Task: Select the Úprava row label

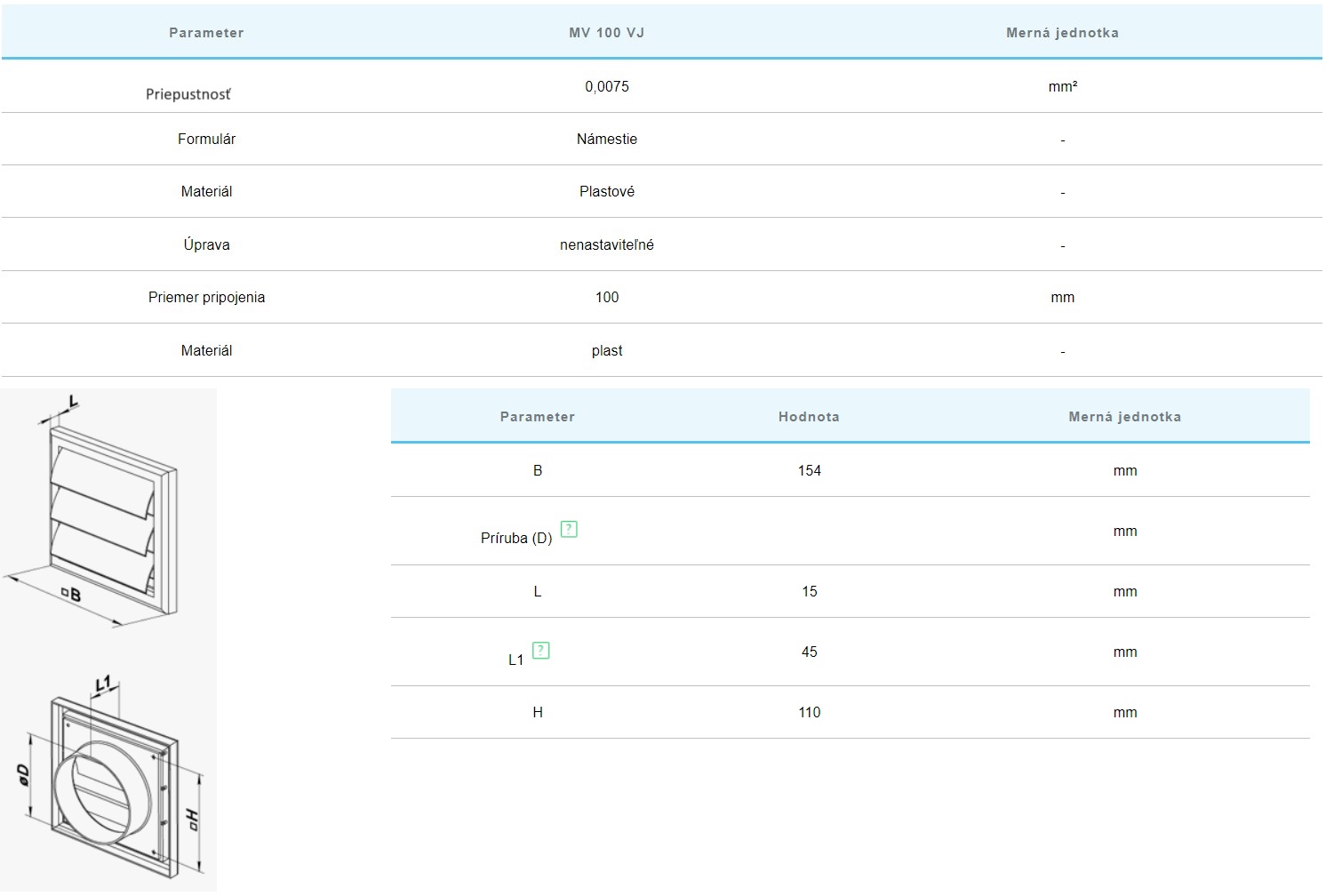Action: pos(206,244)
